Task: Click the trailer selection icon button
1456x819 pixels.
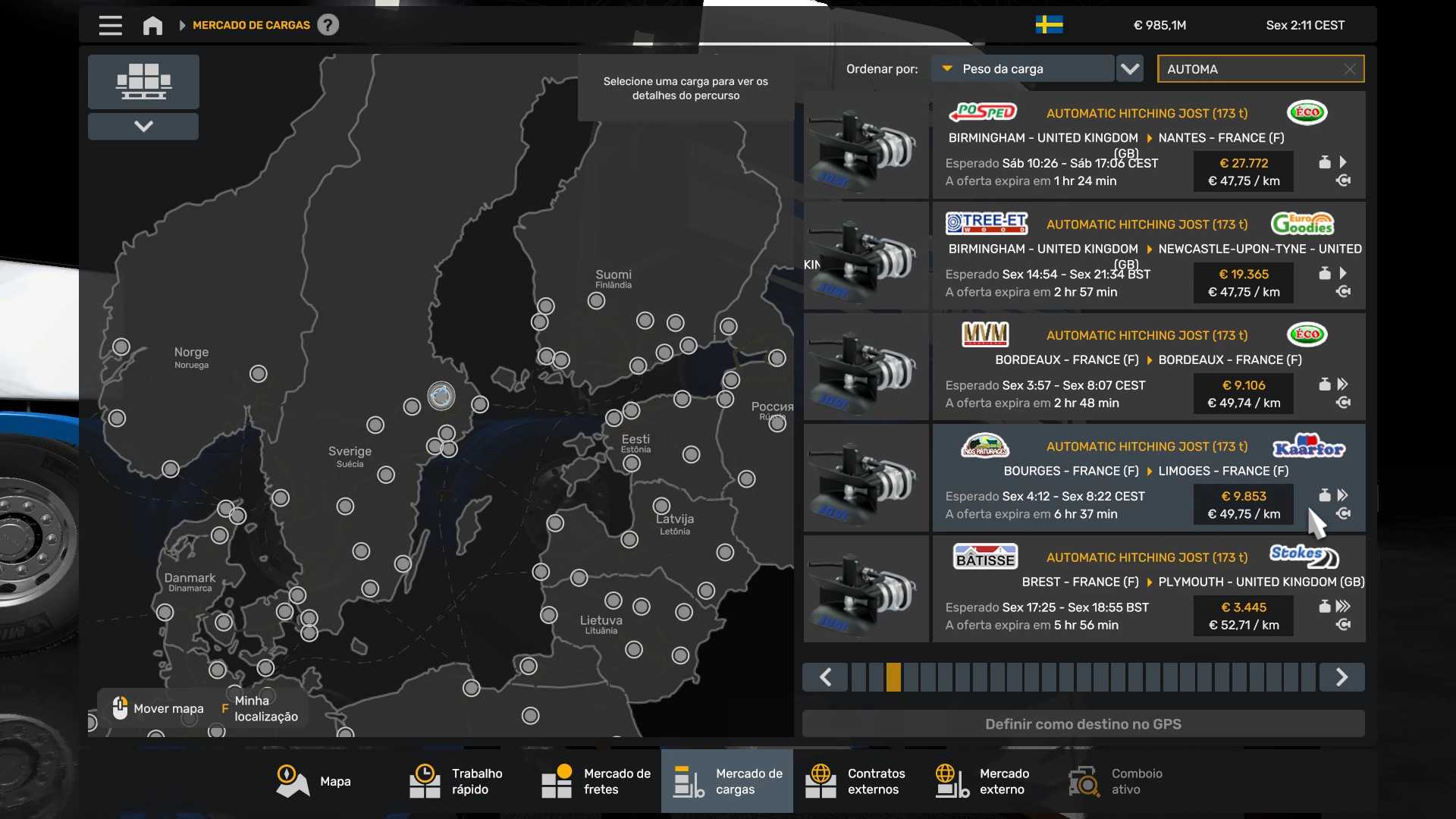Action: click(x=143, y=81)
